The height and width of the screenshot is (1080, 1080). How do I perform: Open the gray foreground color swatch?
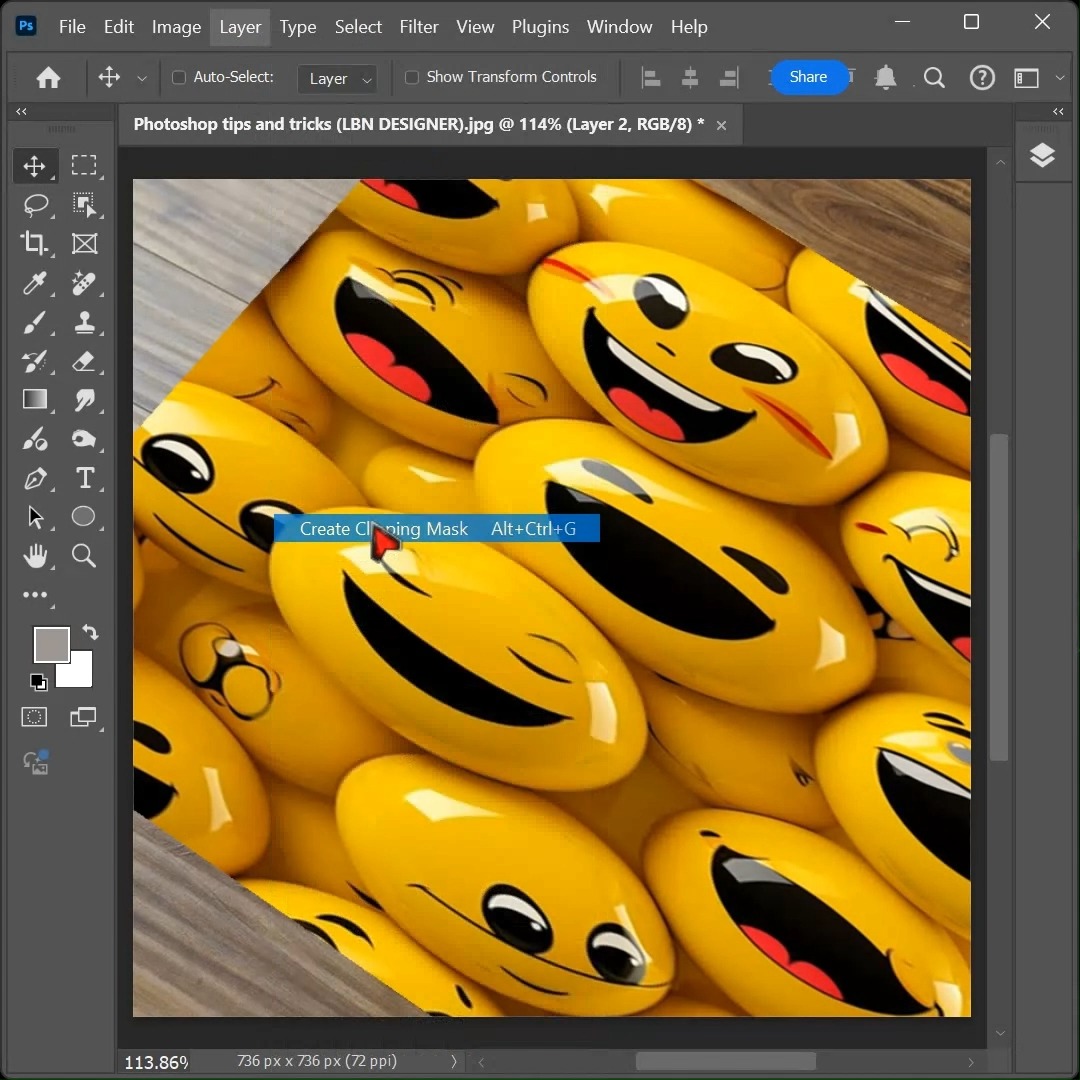pos(51,644)
